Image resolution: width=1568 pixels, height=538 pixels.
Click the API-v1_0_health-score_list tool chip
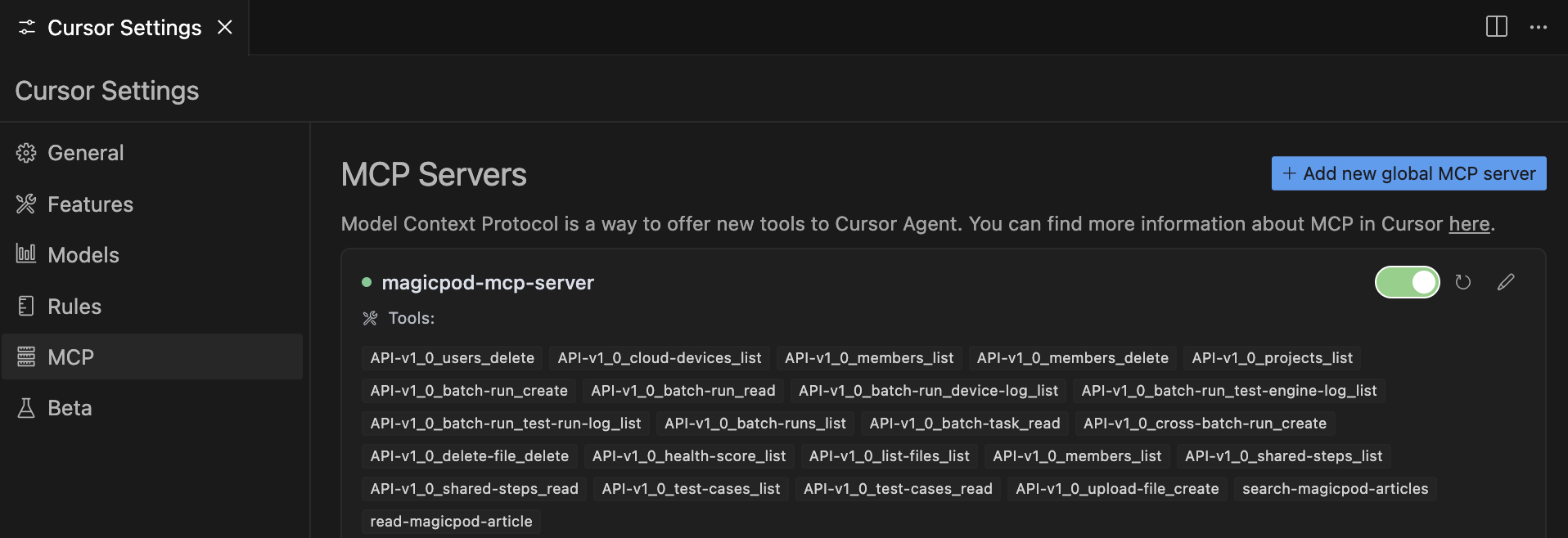pos(689,456)
